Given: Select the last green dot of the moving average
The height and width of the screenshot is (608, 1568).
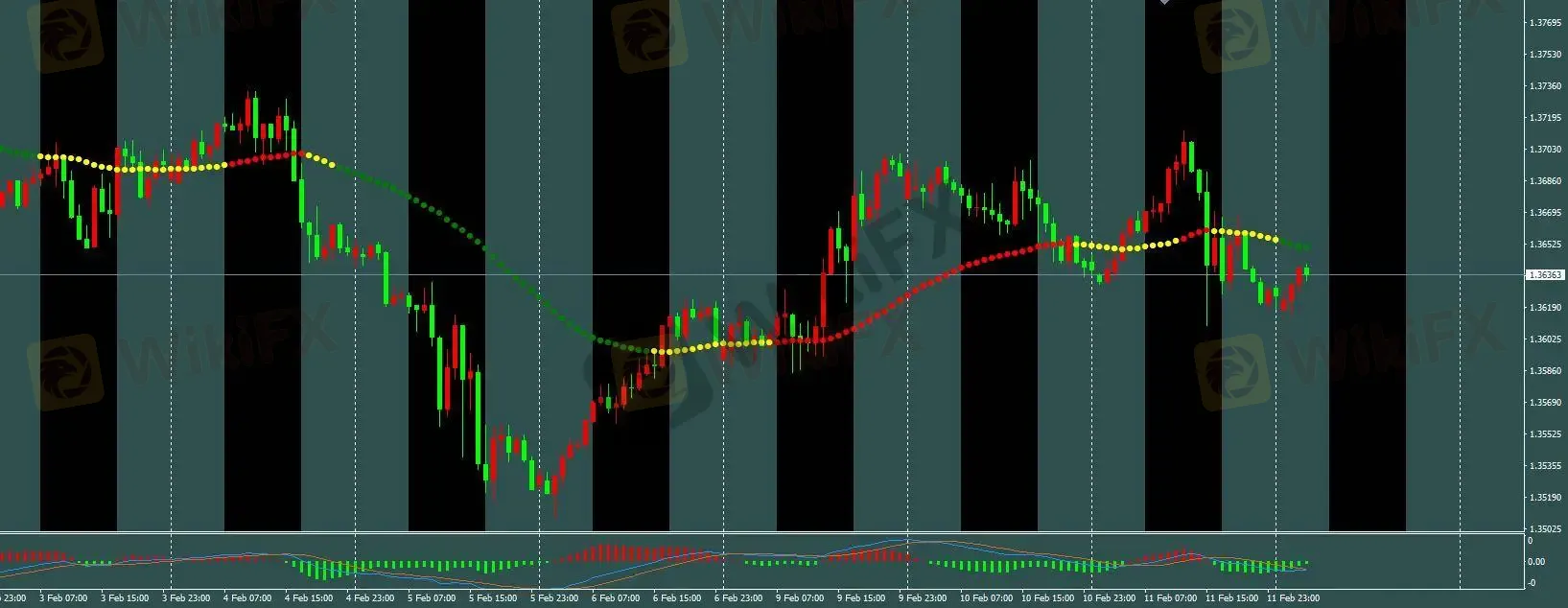Looking at the screenshot, I should tap(1306, 246).
